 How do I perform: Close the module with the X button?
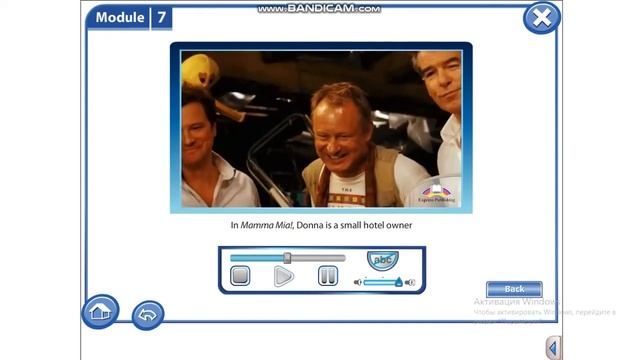542,18
